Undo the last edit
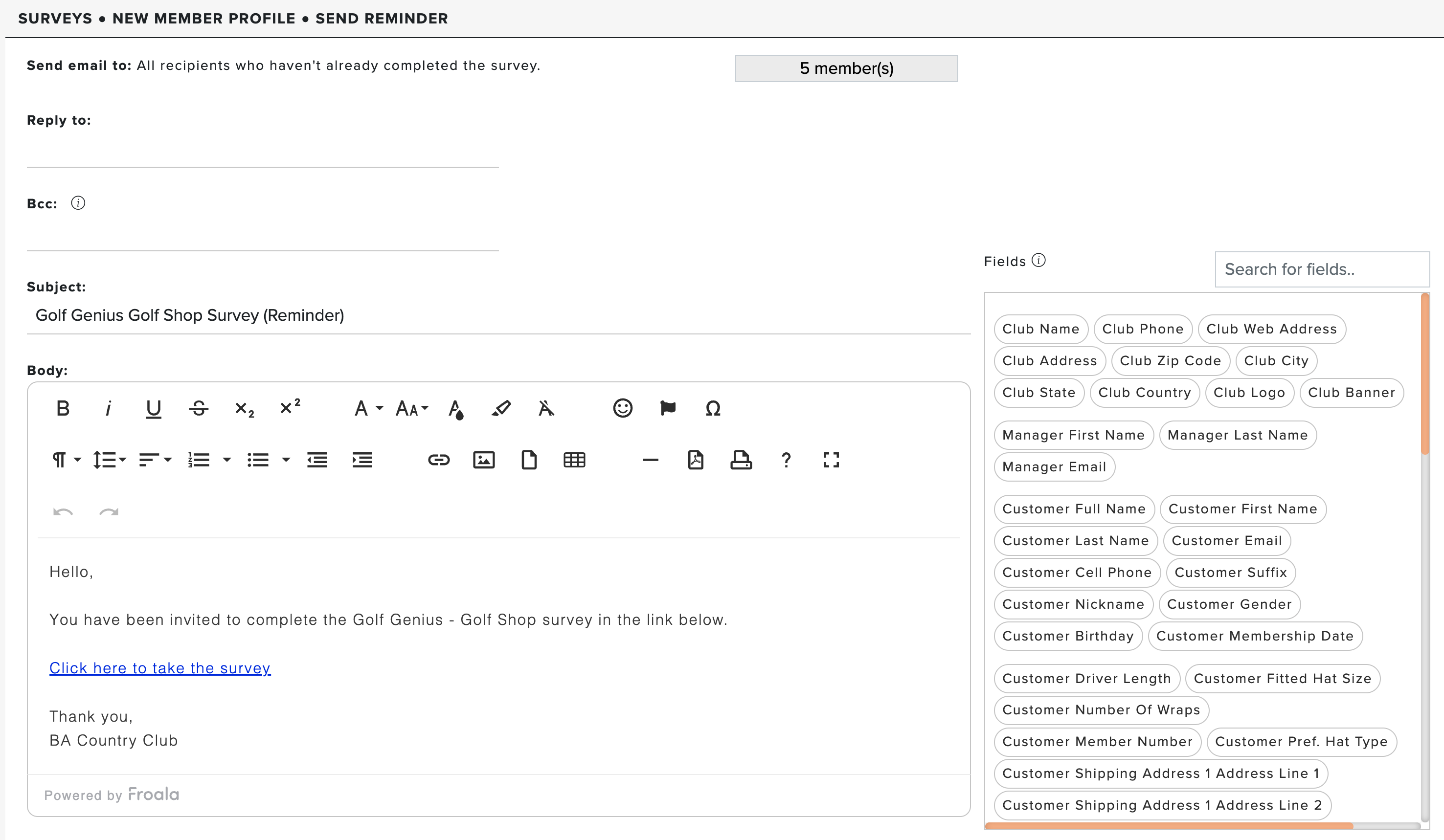1444x840 pixels. [x=63, y=511]
